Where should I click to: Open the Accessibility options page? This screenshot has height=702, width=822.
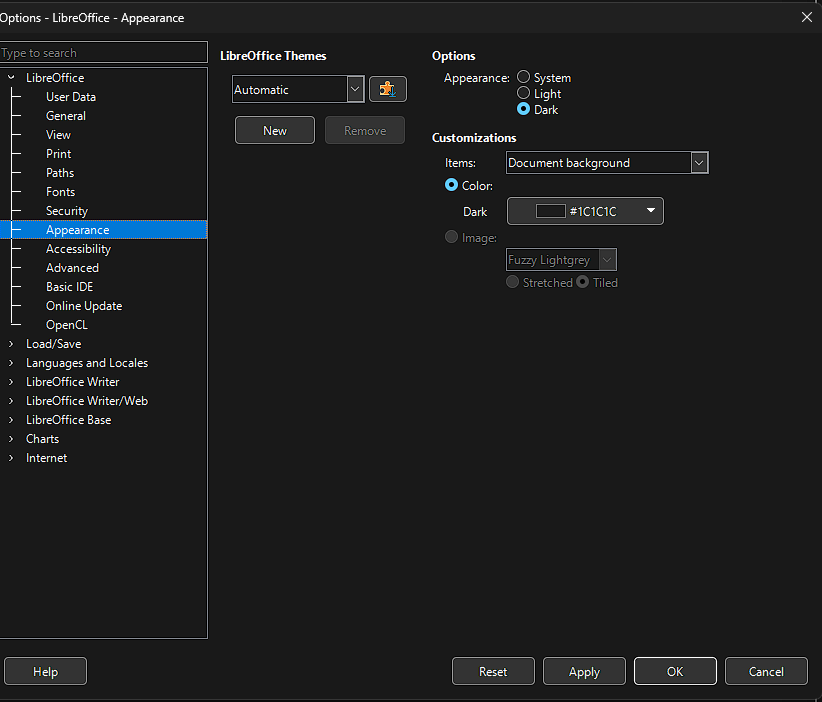tap(78, 249)
